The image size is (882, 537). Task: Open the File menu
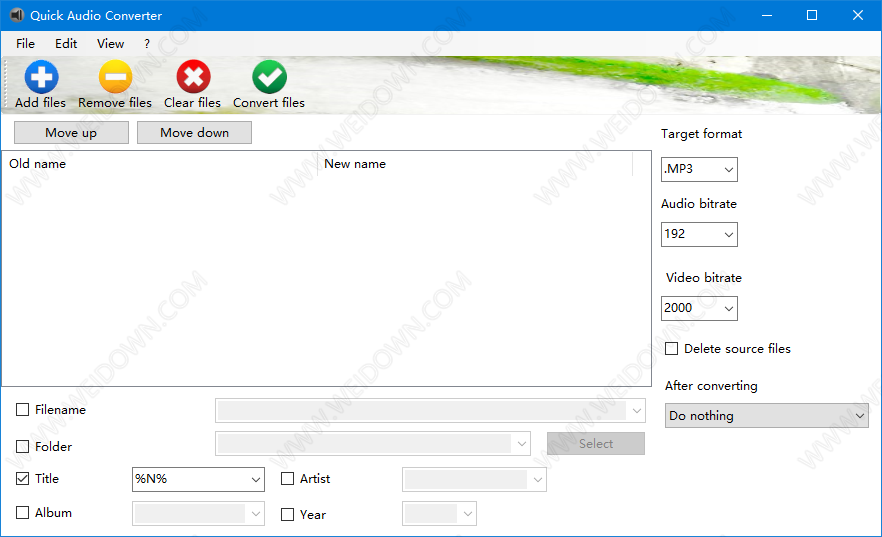pos(25,44)
